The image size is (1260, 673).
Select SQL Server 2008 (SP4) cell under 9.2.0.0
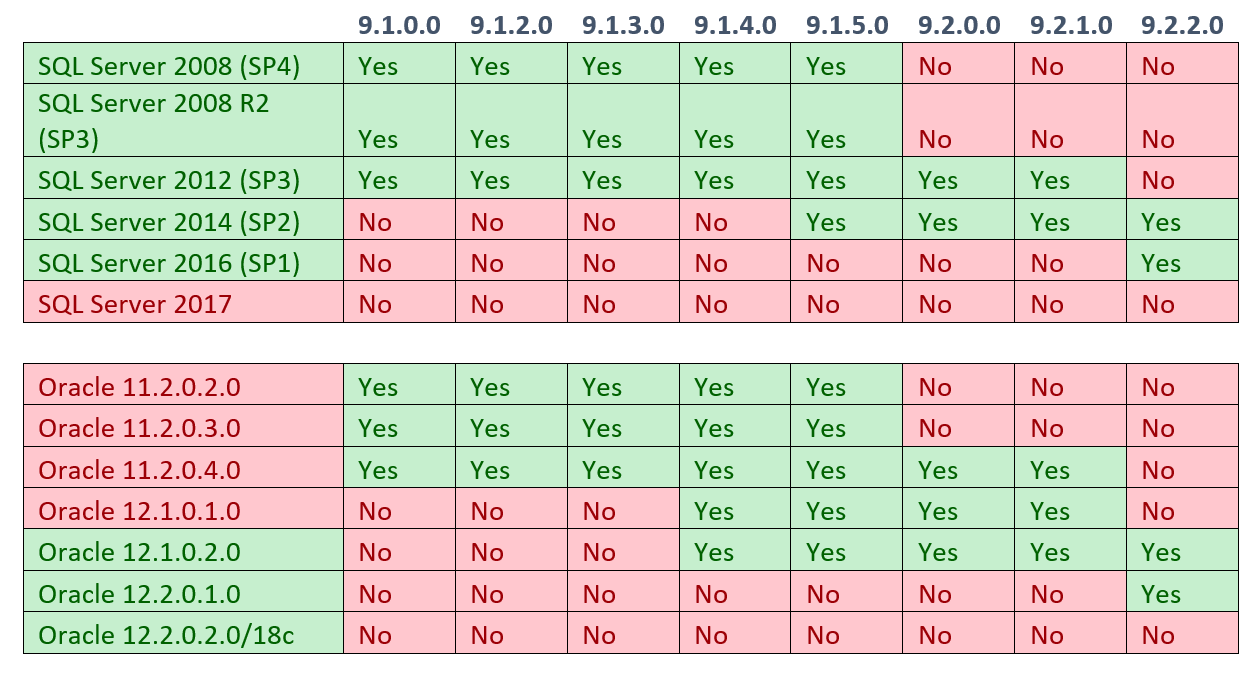pyautogui.click(x=934, y=67)
